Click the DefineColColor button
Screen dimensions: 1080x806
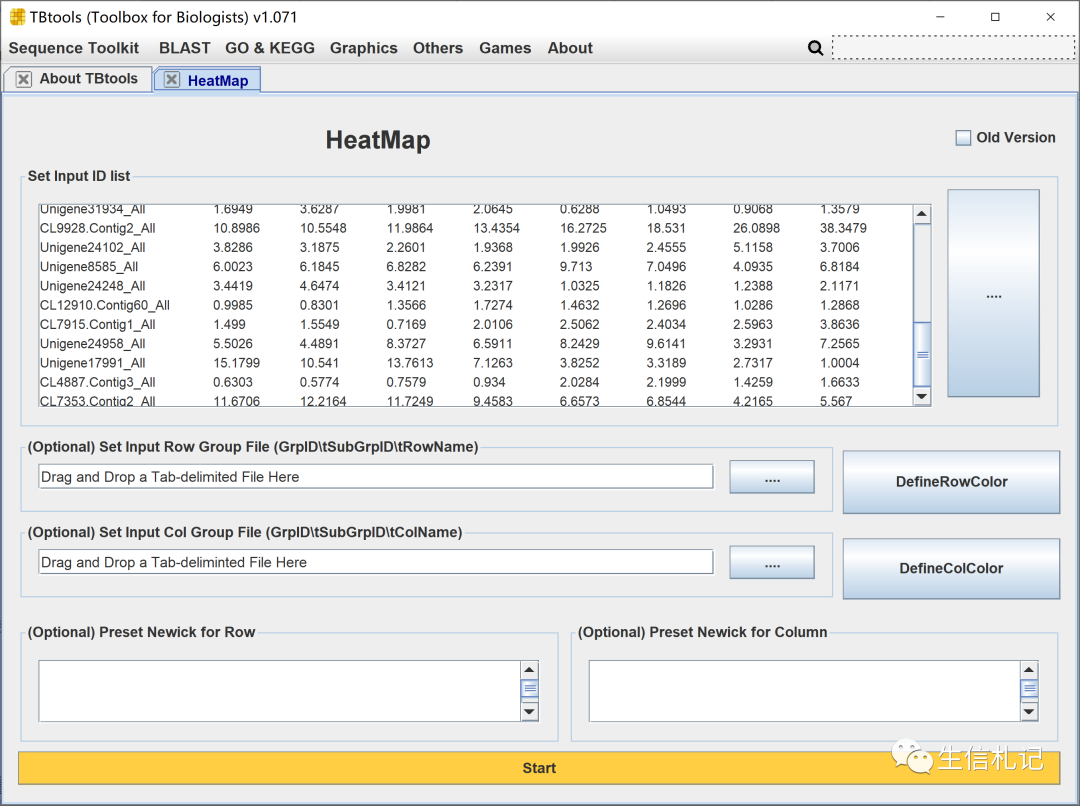click(x=951, y=568)
